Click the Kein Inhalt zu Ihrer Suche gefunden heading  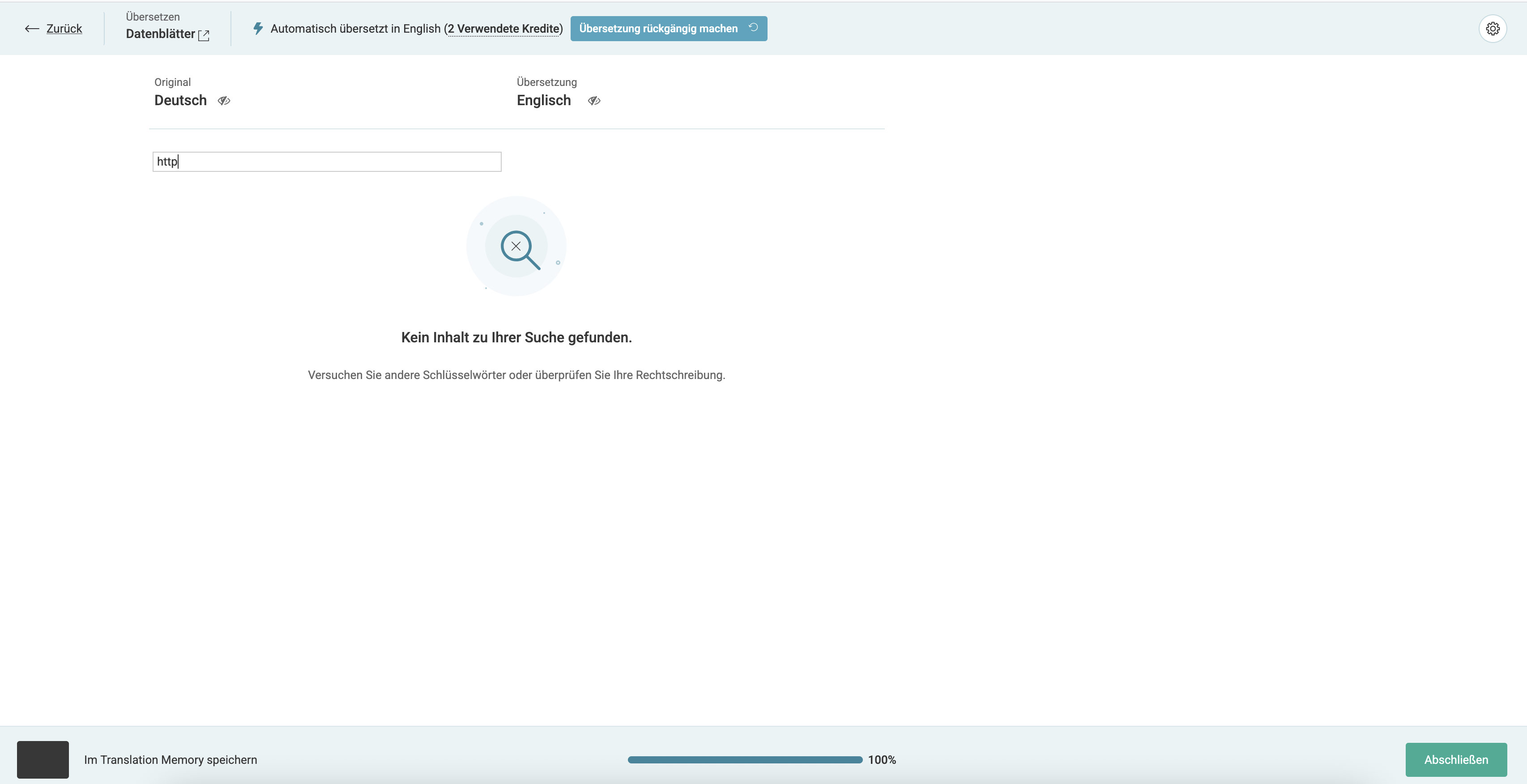point(516,337)
